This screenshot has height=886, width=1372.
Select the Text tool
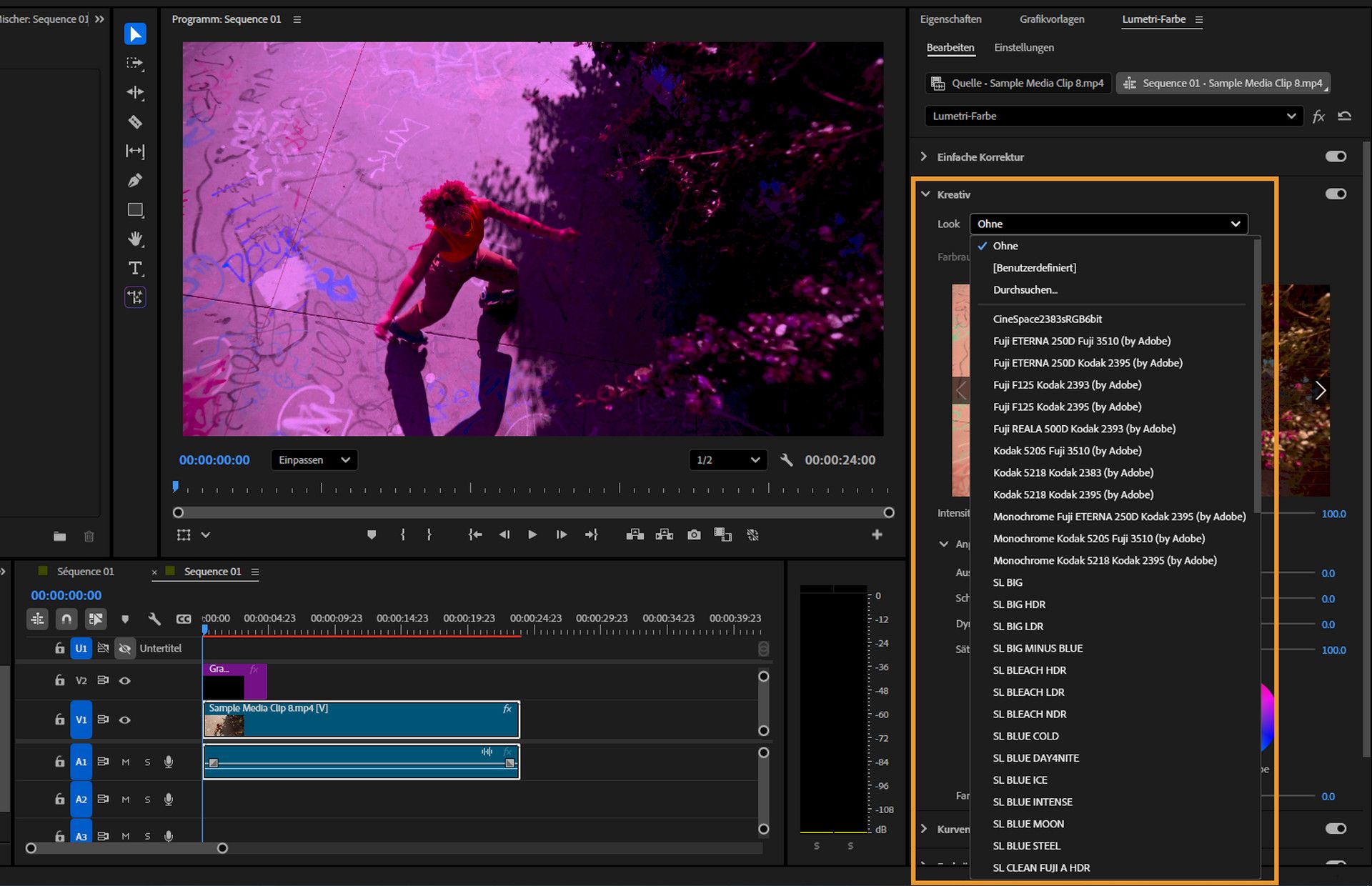[134, 268]
